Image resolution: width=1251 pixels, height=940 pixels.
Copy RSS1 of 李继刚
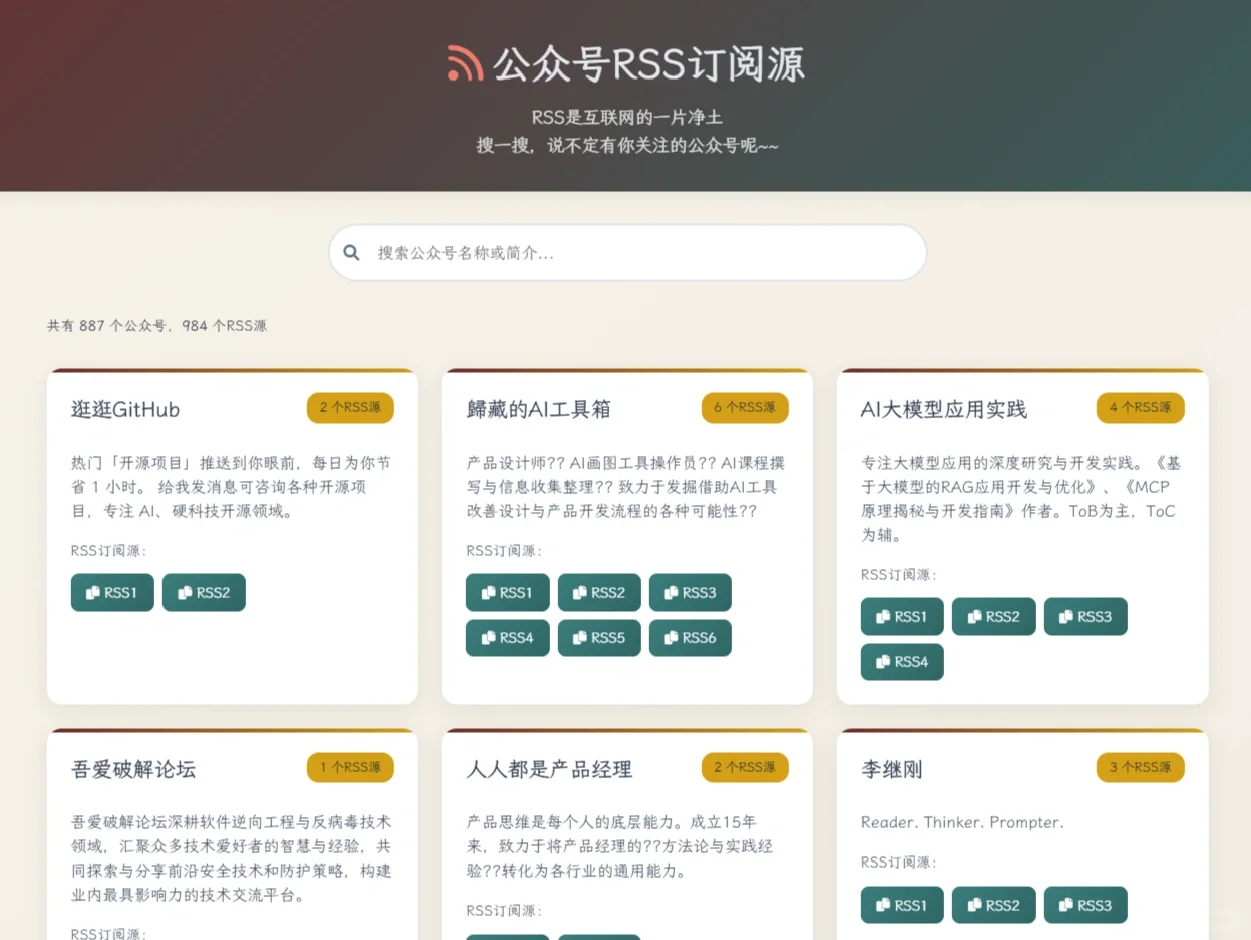[x=902, y=905]
